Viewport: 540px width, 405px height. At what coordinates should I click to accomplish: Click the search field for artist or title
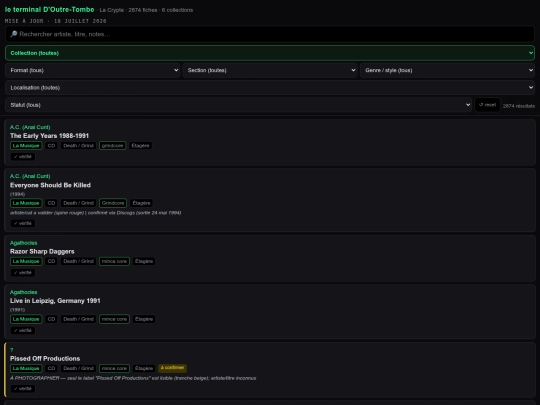(270, 34)
